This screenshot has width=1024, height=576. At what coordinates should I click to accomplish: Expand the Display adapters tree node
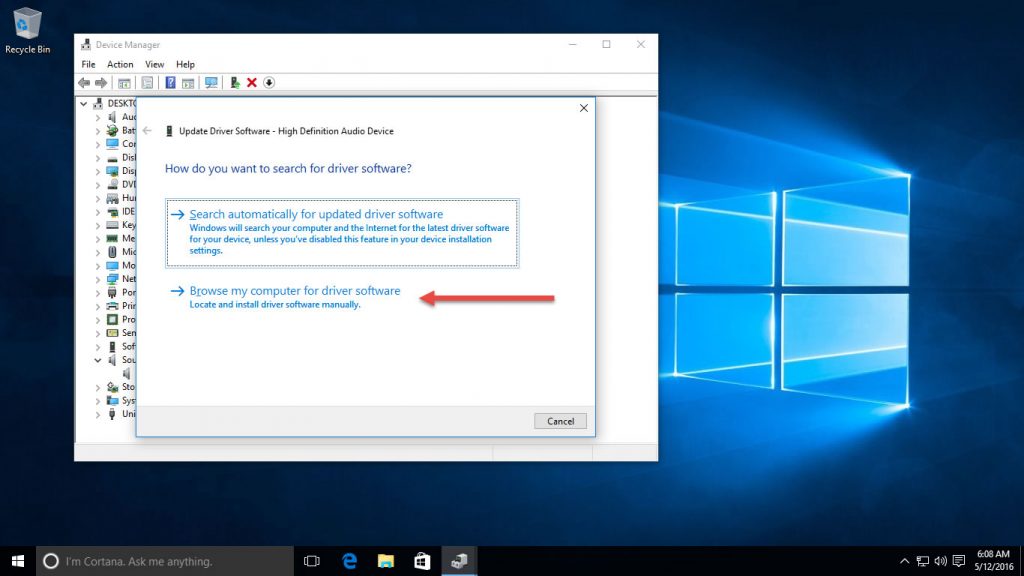pos(98,171)
